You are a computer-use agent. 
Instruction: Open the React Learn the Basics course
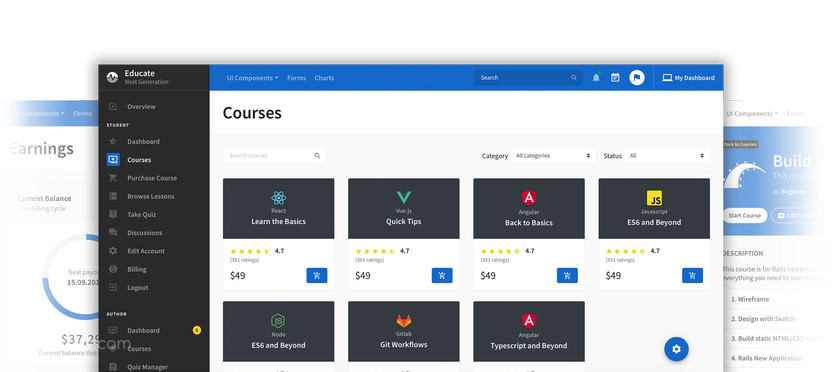[x=279, y=209]
